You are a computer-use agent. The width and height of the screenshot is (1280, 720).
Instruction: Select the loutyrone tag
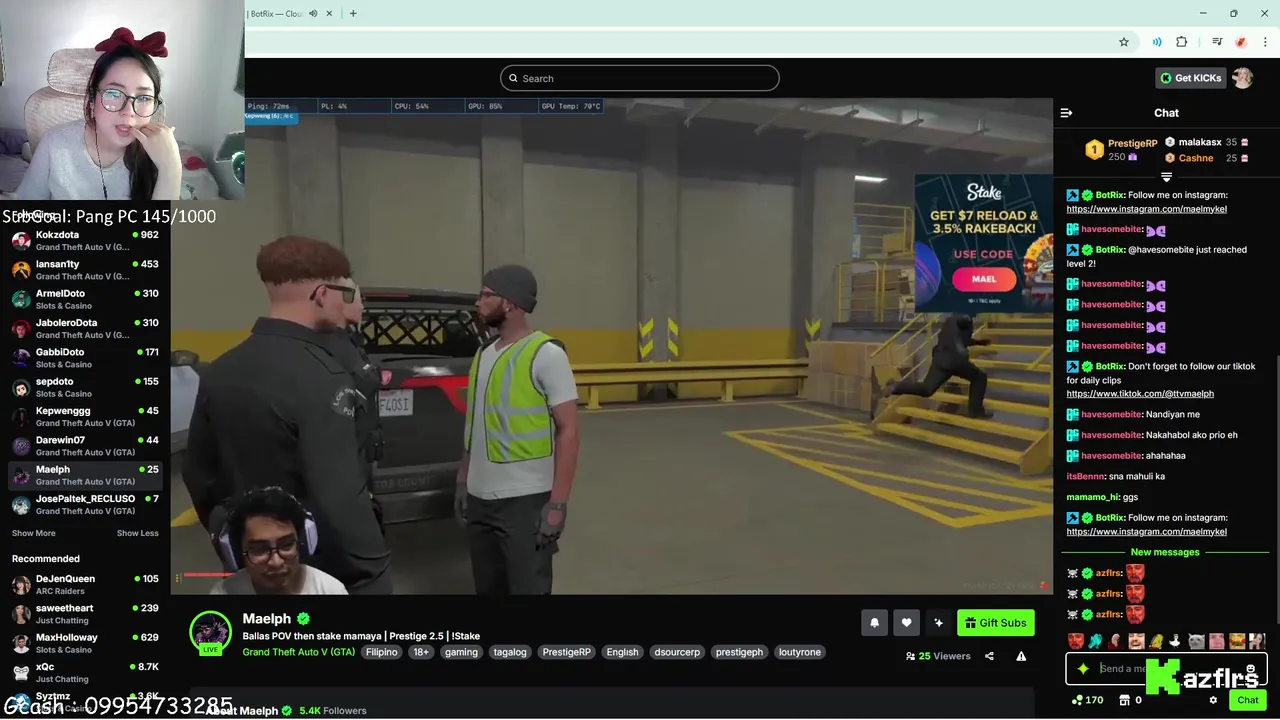pos(800,652)
